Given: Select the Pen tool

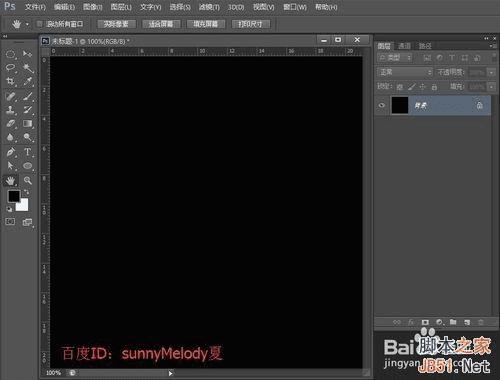Looking at the screenshot, I should [x=11, y=152].
